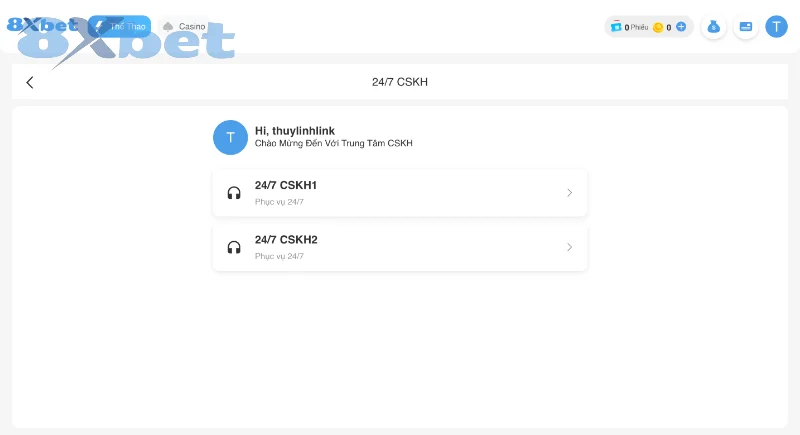Click the Phục vụ 24/7 subtitle under CSKH1
The height and width of the screenshot is (435, 800).
(279, 202)
